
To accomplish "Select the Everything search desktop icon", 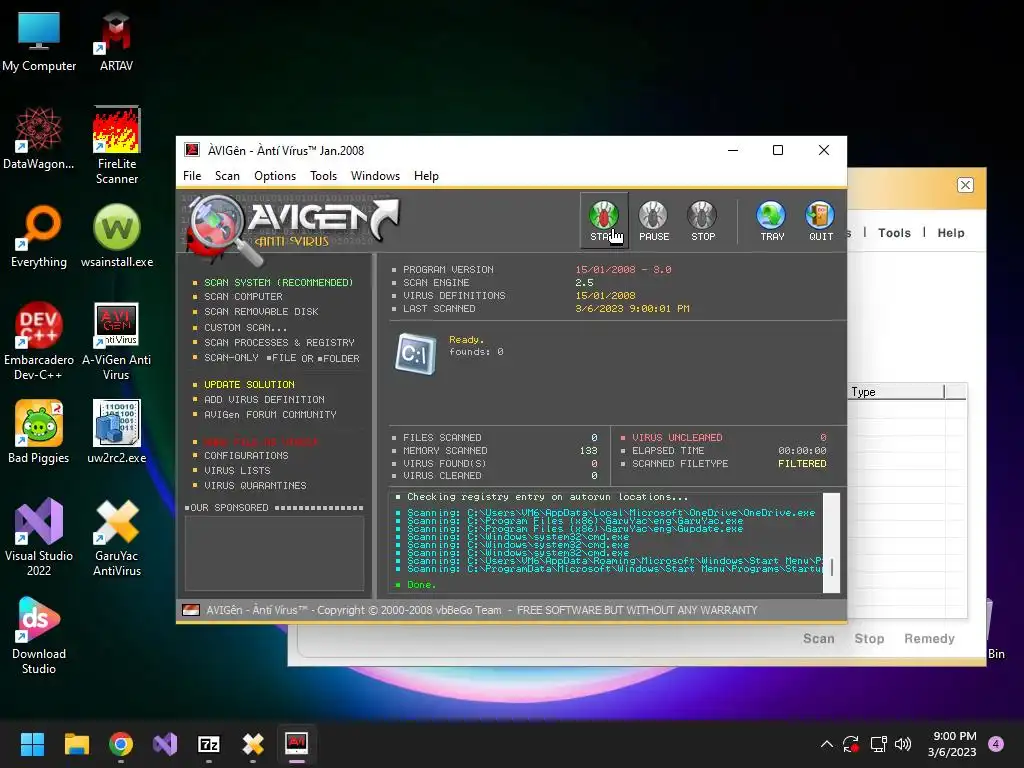I will [x=39, y=236].
